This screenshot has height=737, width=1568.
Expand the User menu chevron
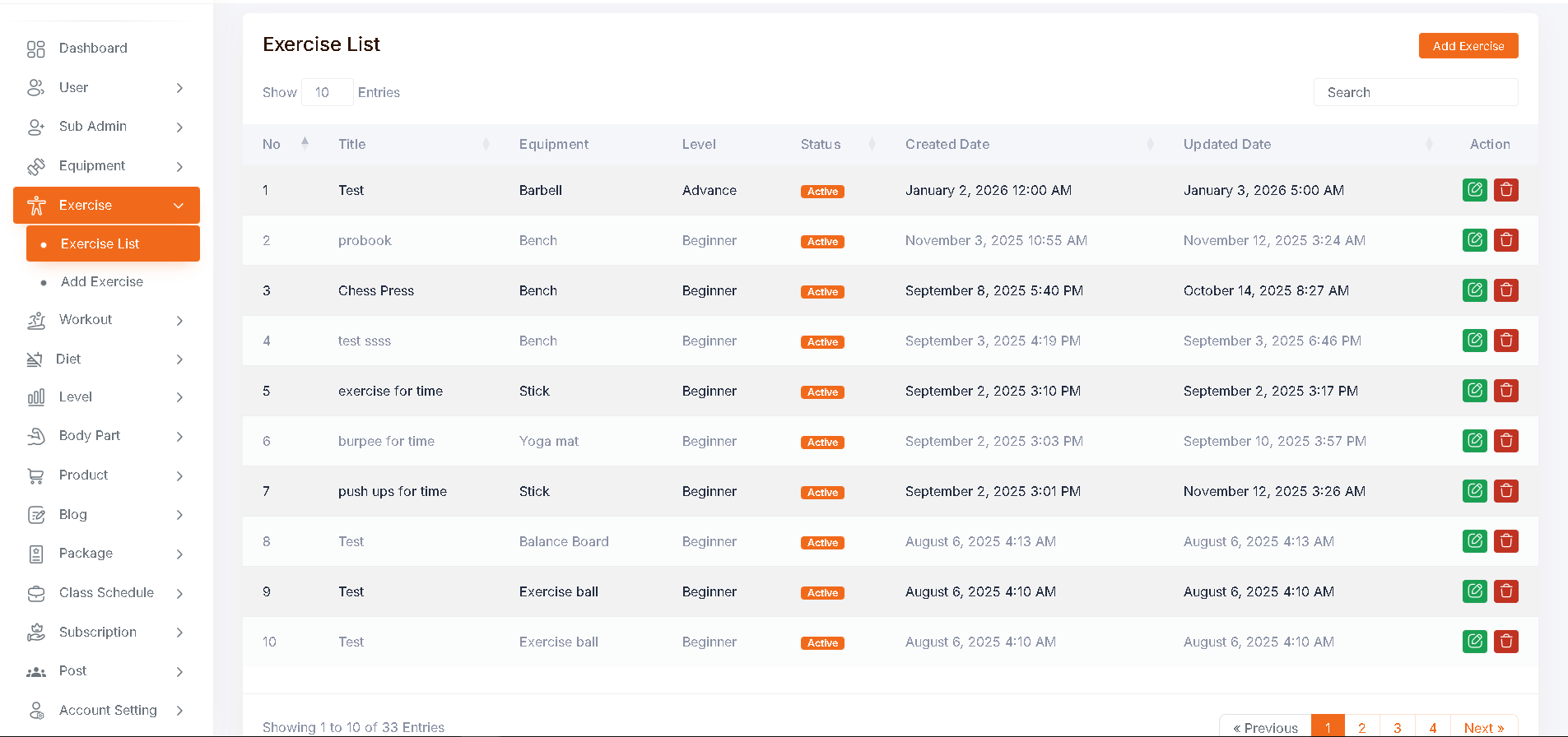(x=179, y=88)
